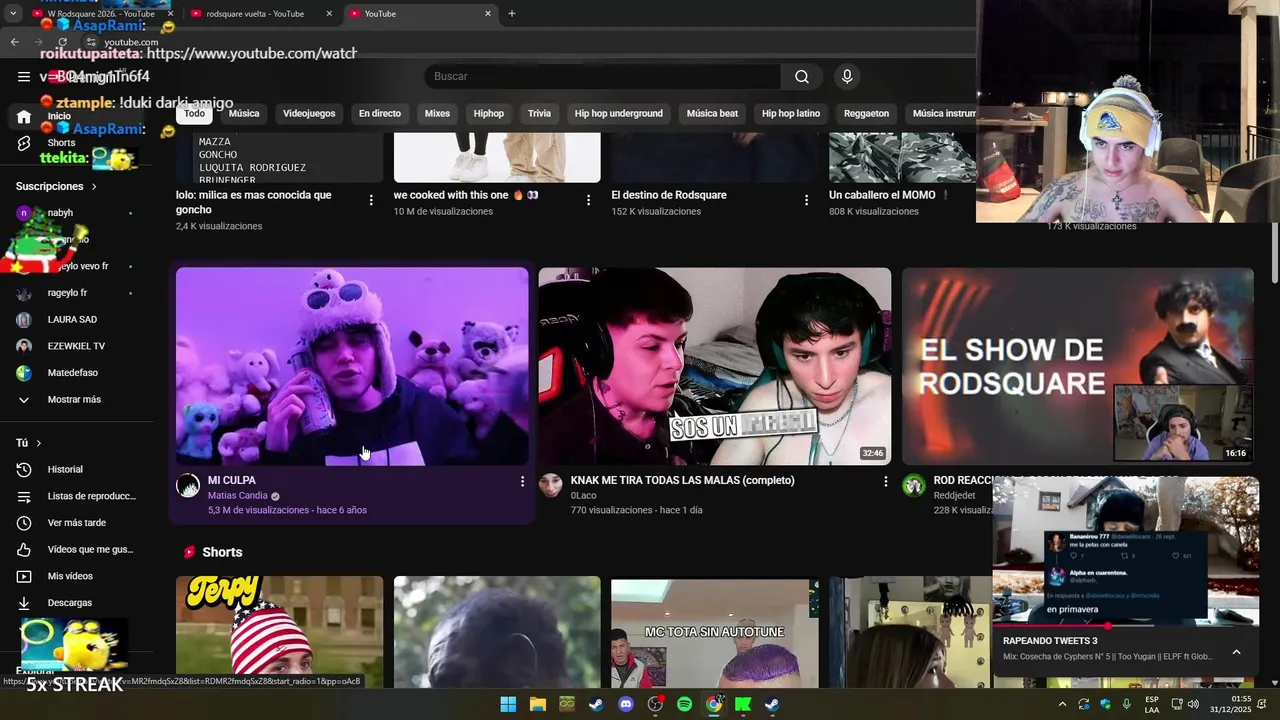Start voice search with microphone icon

[847, 77]
